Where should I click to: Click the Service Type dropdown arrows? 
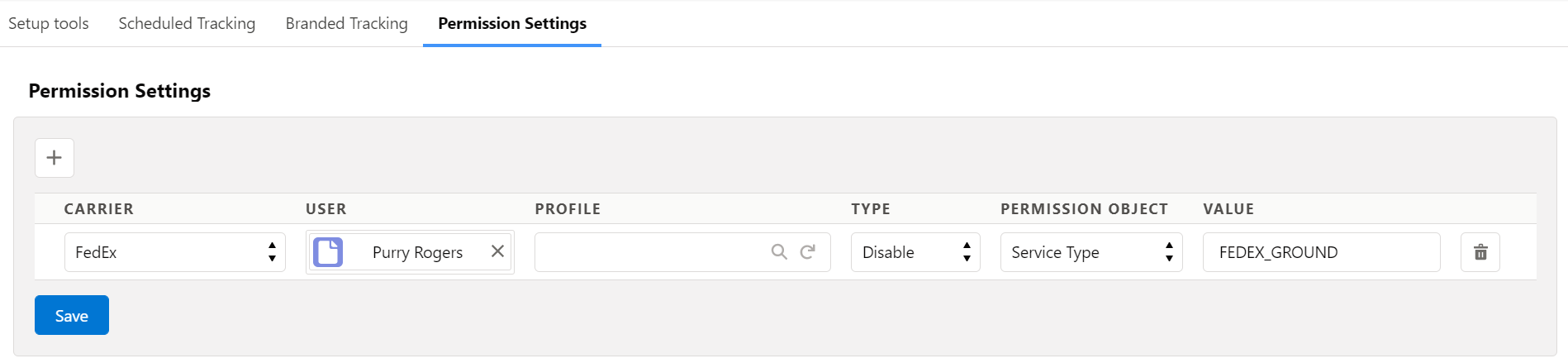pos(1169,252)
